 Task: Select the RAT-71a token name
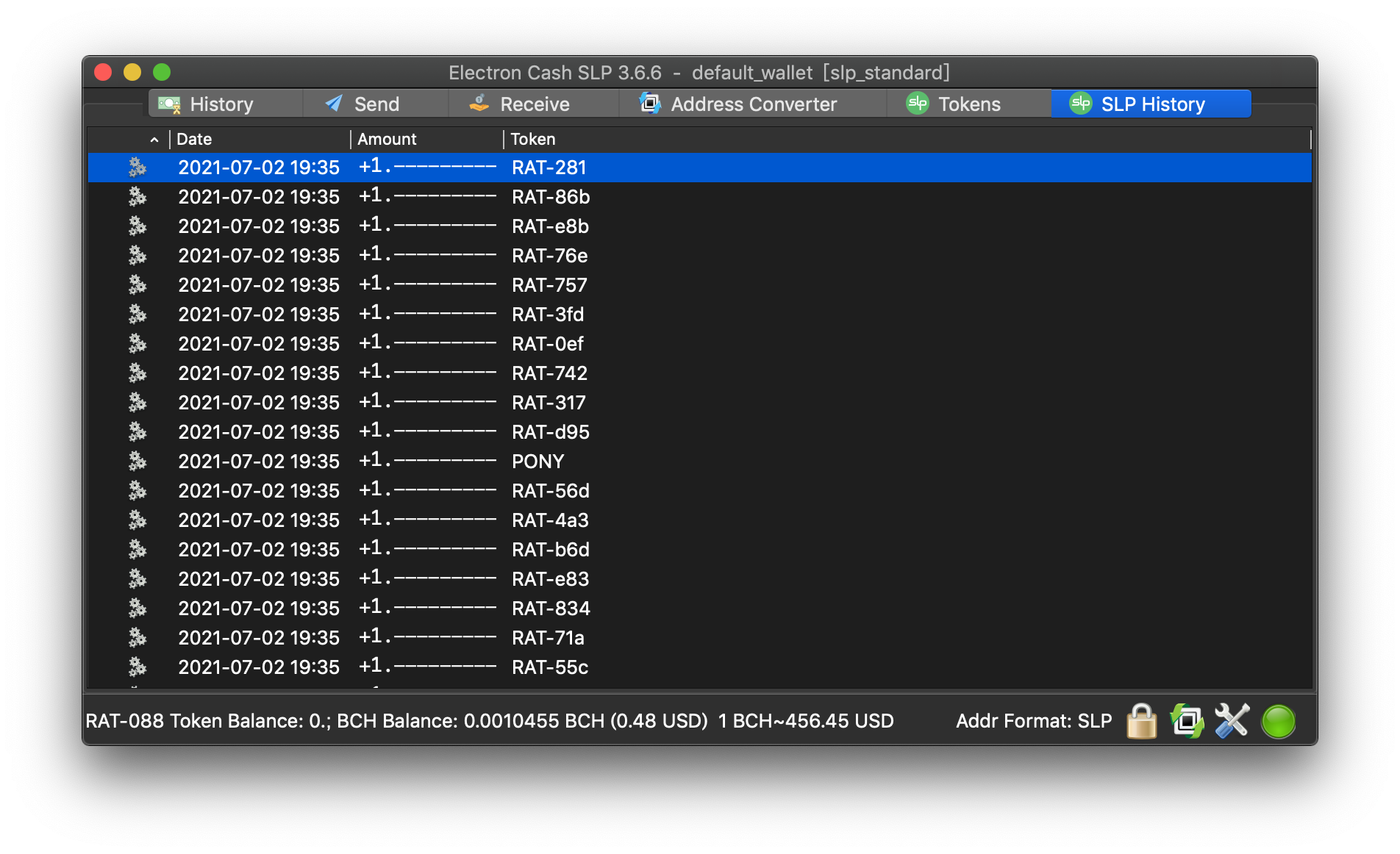coord(548,638)
